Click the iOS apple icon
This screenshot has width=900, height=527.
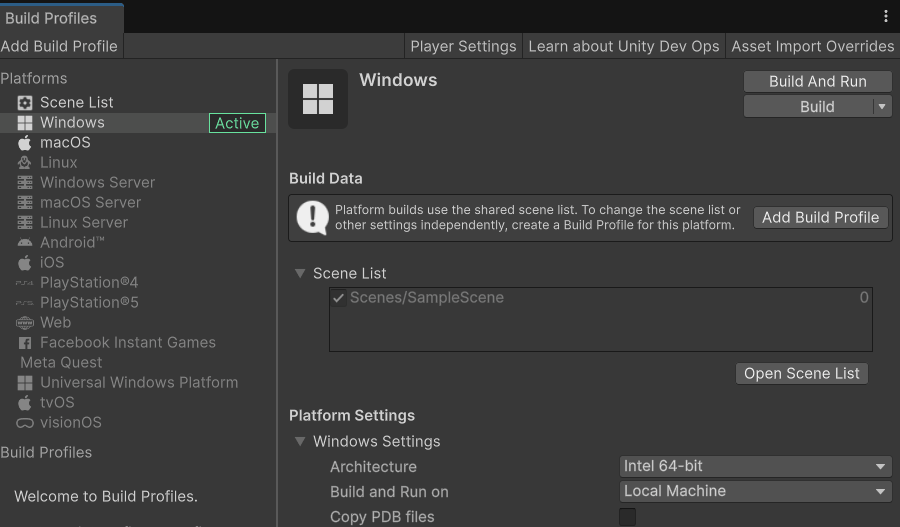(25, 263)
